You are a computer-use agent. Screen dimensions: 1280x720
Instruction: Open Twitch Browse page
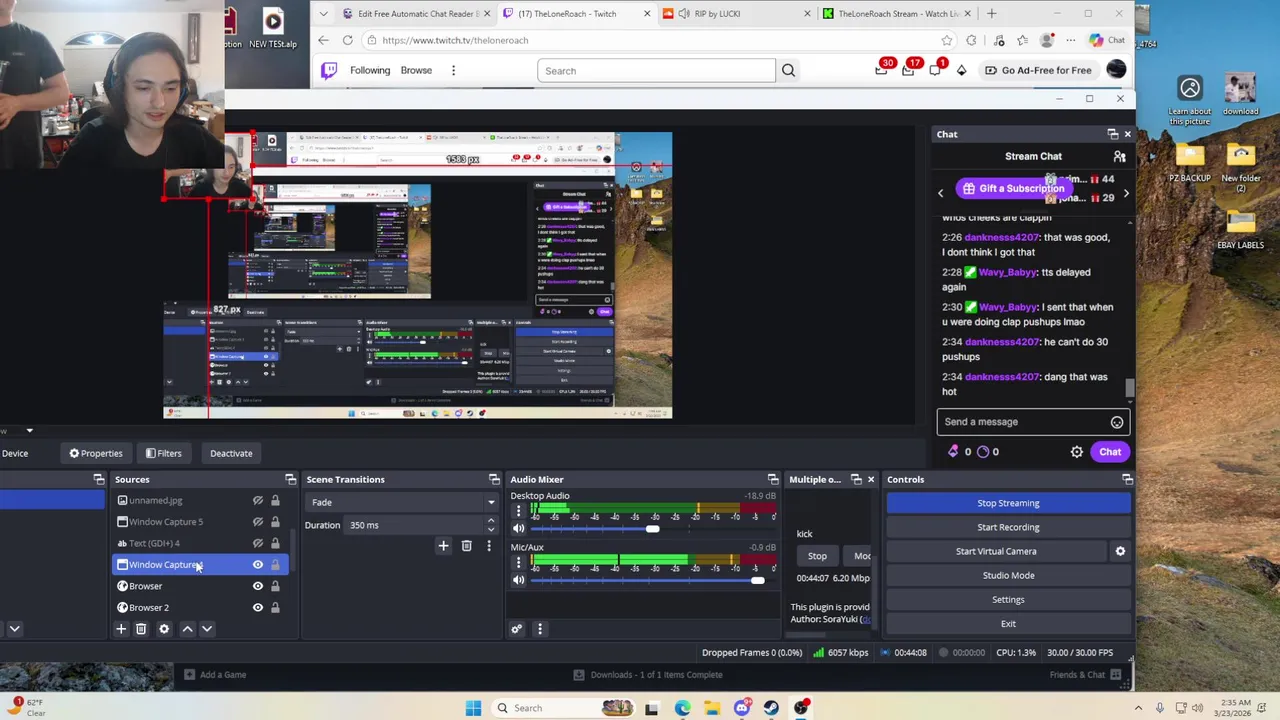pyautogui.click(x=416, y=70)
